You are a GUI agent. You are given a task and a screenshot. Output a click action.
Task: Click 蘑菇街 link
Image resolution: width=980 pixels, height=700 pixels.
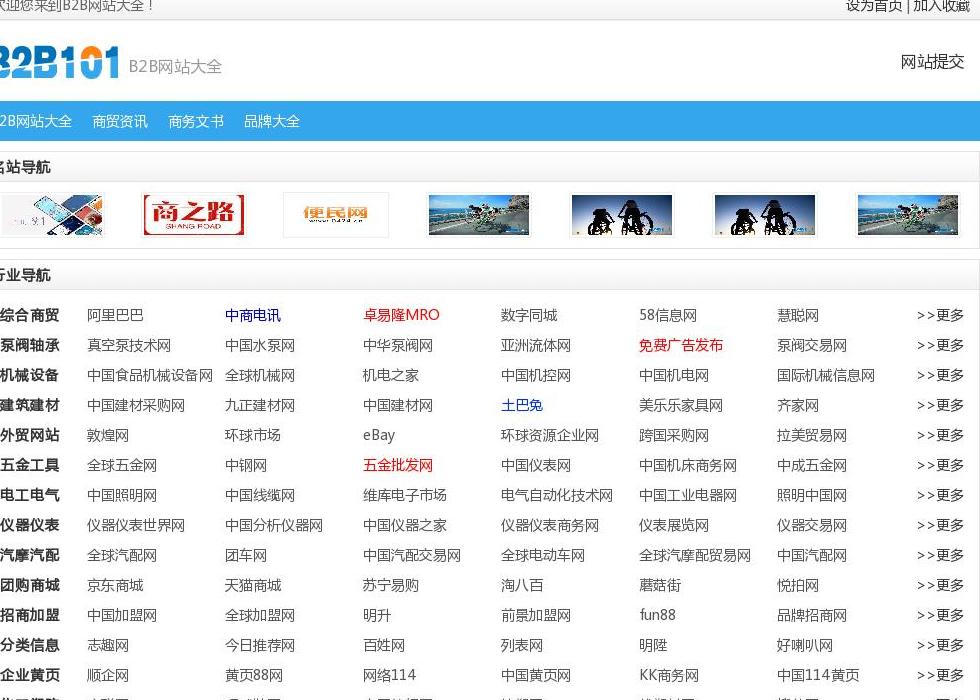[660, 585]
